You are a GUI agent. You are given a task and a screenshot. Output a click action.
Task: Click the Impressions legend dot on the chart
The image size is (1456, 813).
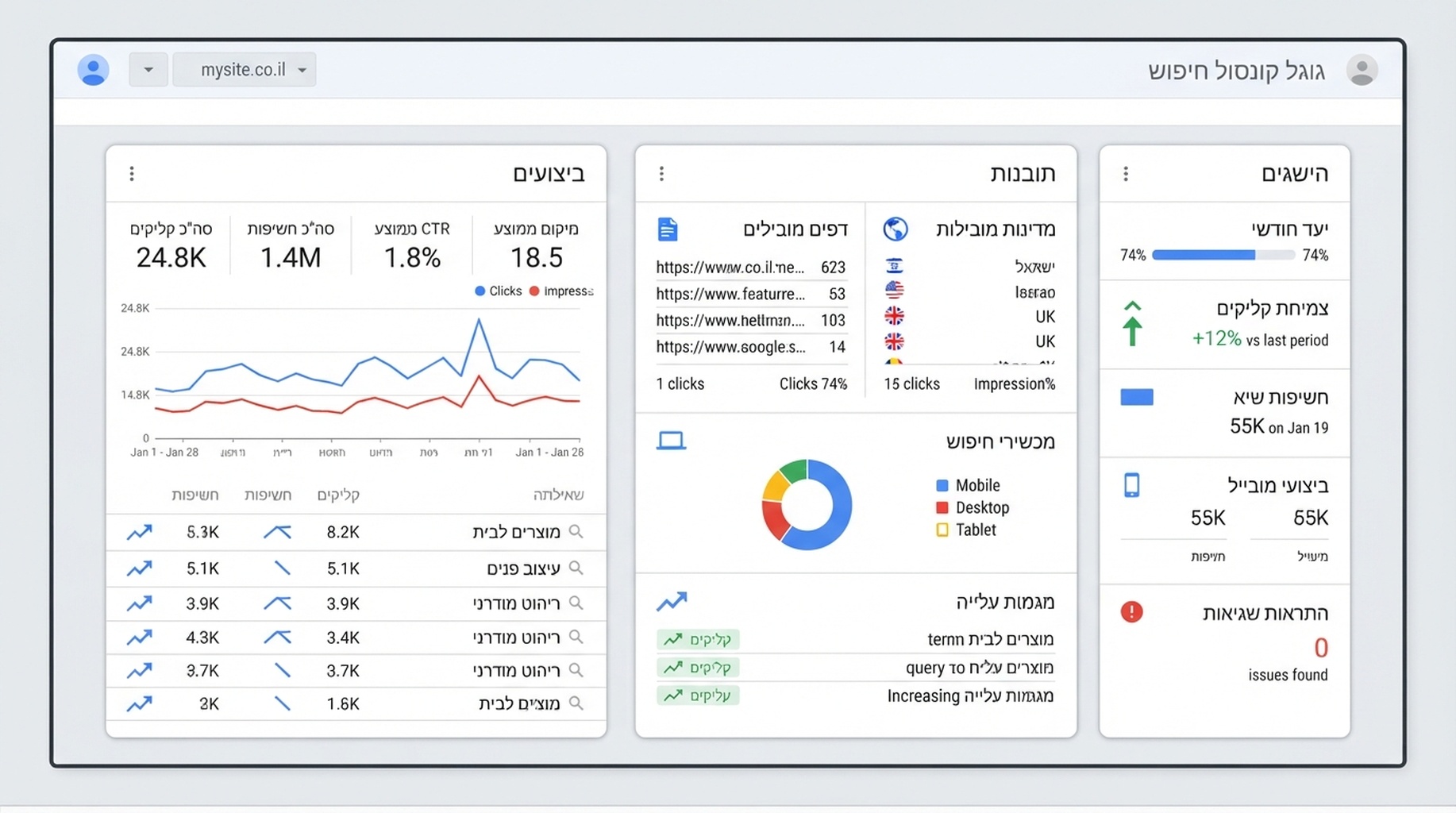(534, 291)
